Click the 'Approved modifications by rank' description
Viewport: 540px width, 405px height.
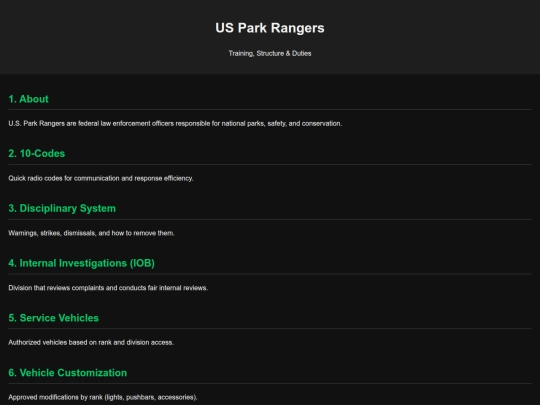pos(103,397)
